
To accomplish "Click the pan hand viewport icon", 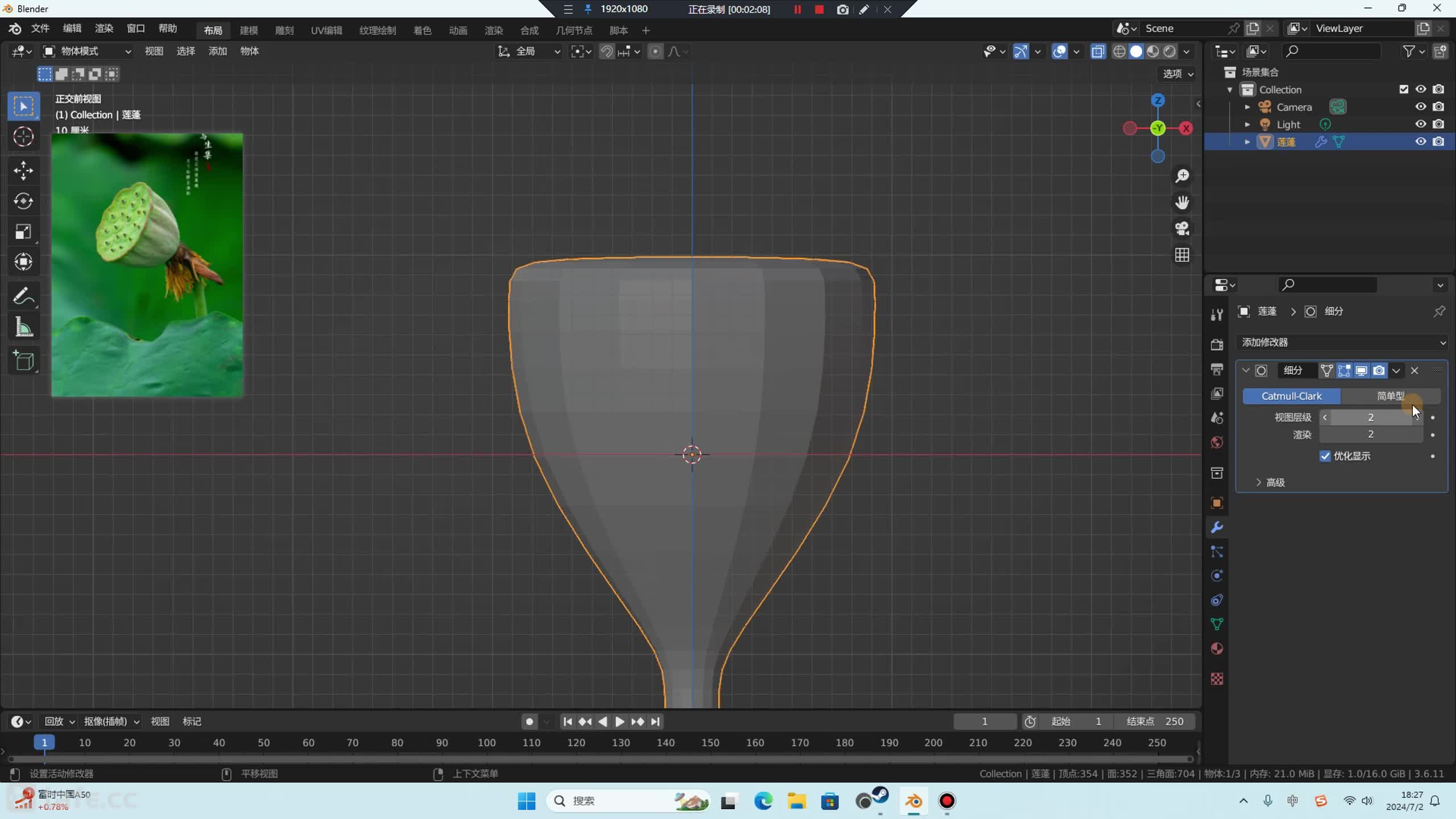I will click(1182, 202).
